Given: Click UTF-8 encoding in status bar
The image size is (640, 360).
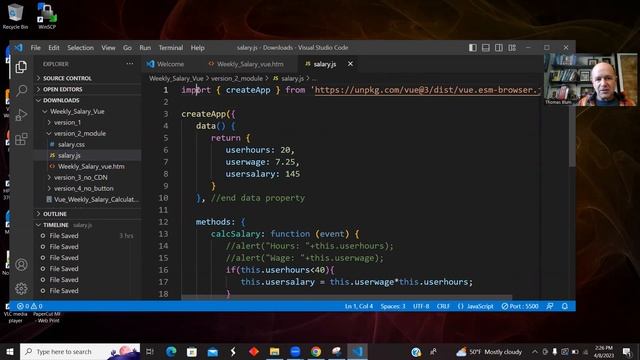Looking at the screenshot, I should (421, 306).
